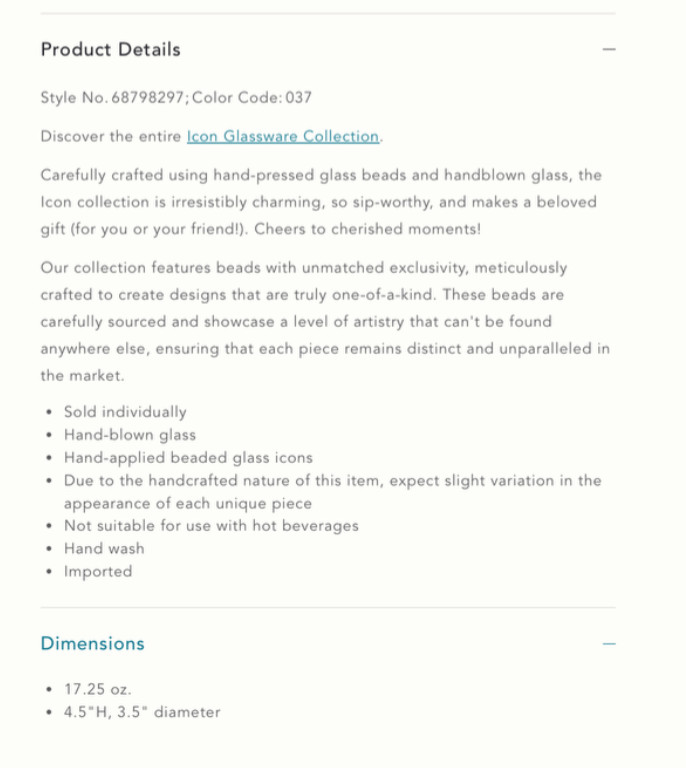Viewport: 686px width, 768px height.
Task: Collapse Product Details with the minus icon
Action: [609, 49]
